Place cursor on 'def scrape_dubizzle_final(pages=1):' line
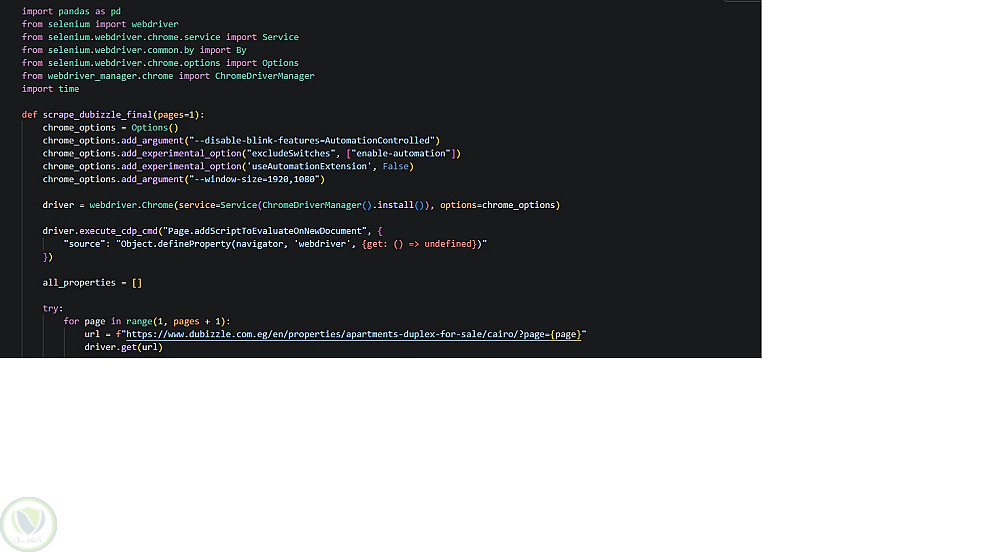This screenshot has width=1000, height=552. 113,115
